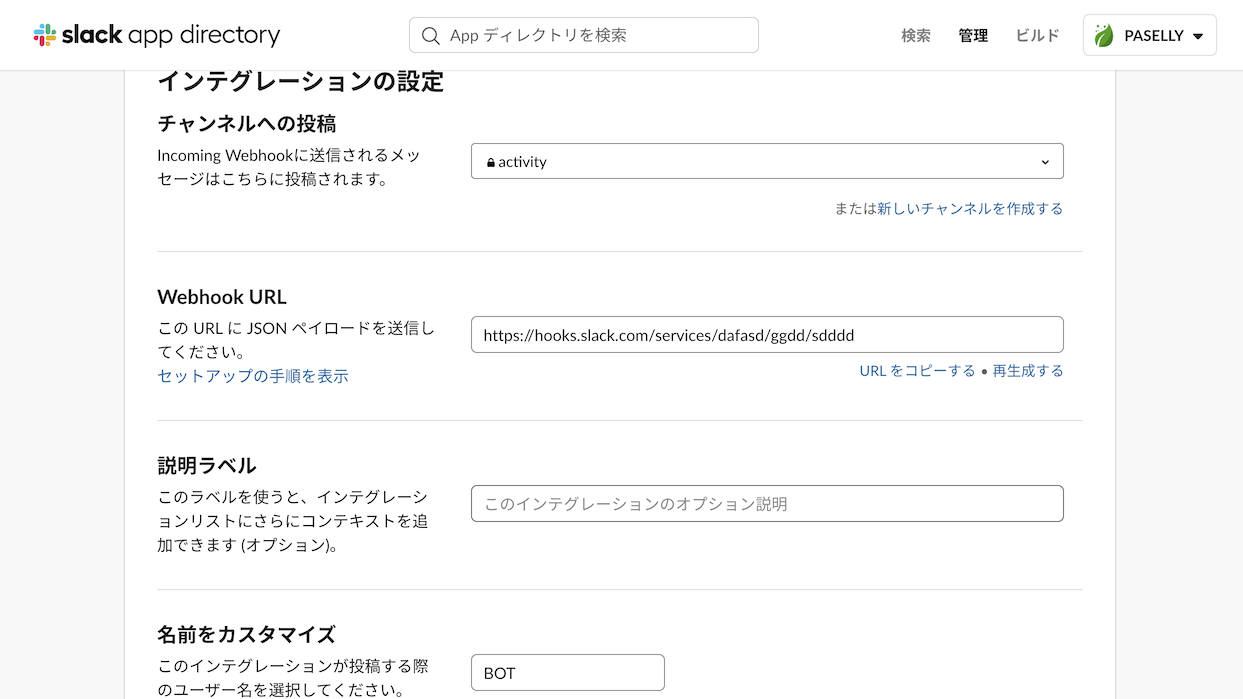The width and height of the screenshot is (1243, 699).
Task: Click the 新しいチャンネルを作成する link
Action: click(970, 208)
